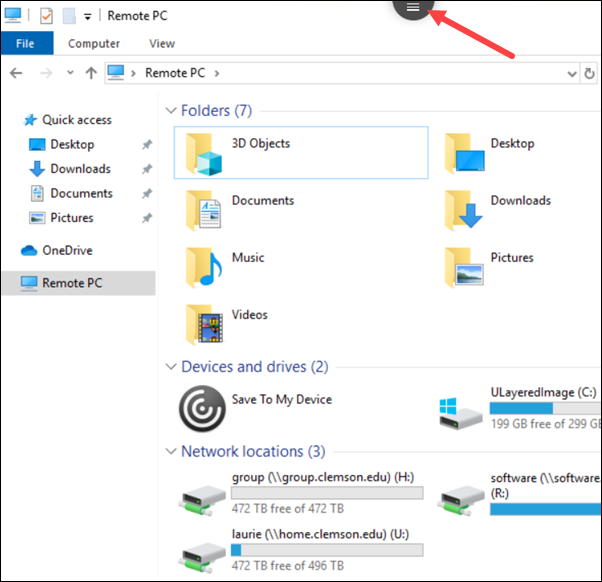
Task: Select the laurie (U:) network drive icon
Action: [202, 557]
